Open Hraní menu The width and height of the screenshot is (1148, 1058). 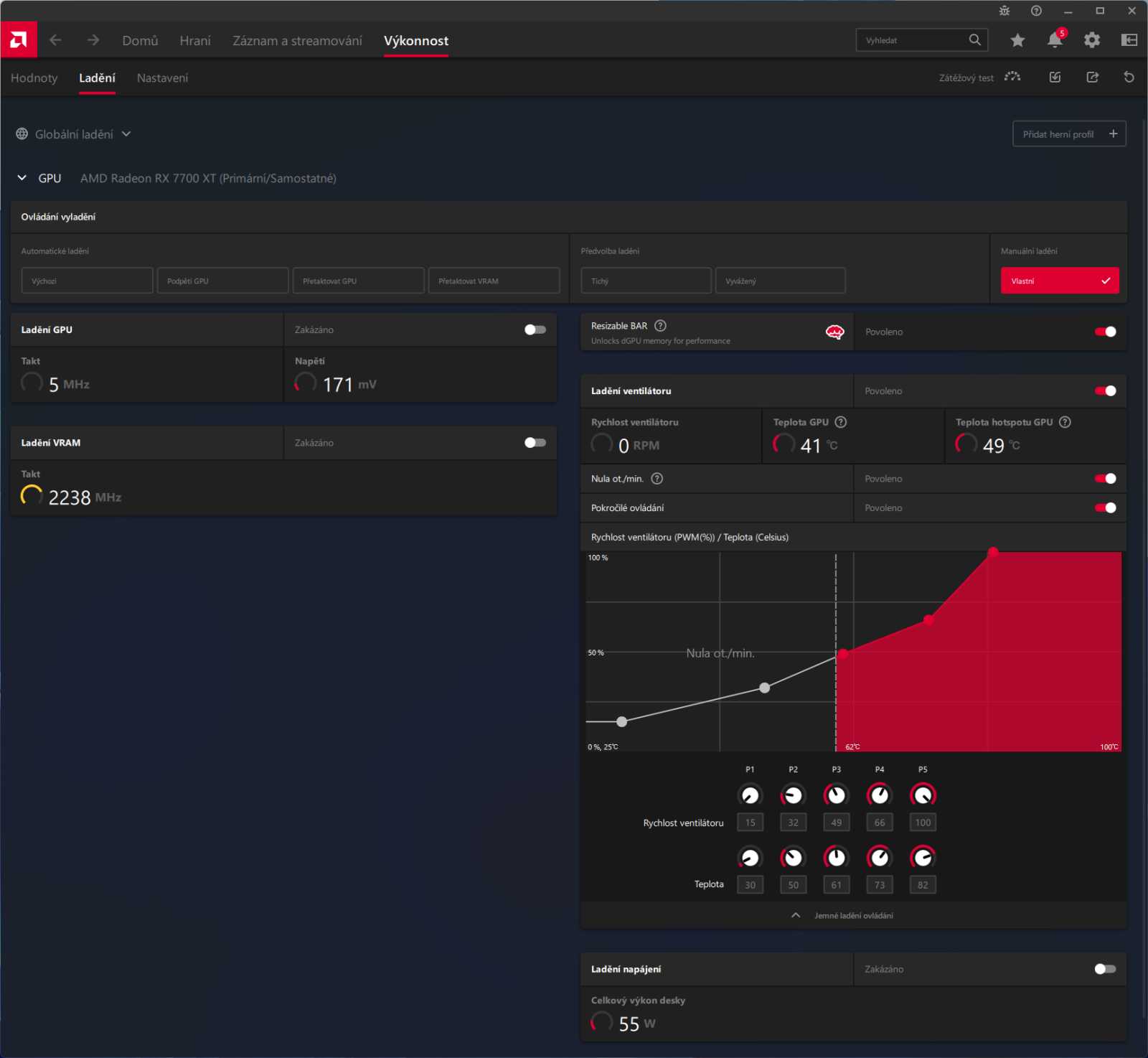pyautogui.click(x=195, y=41)
